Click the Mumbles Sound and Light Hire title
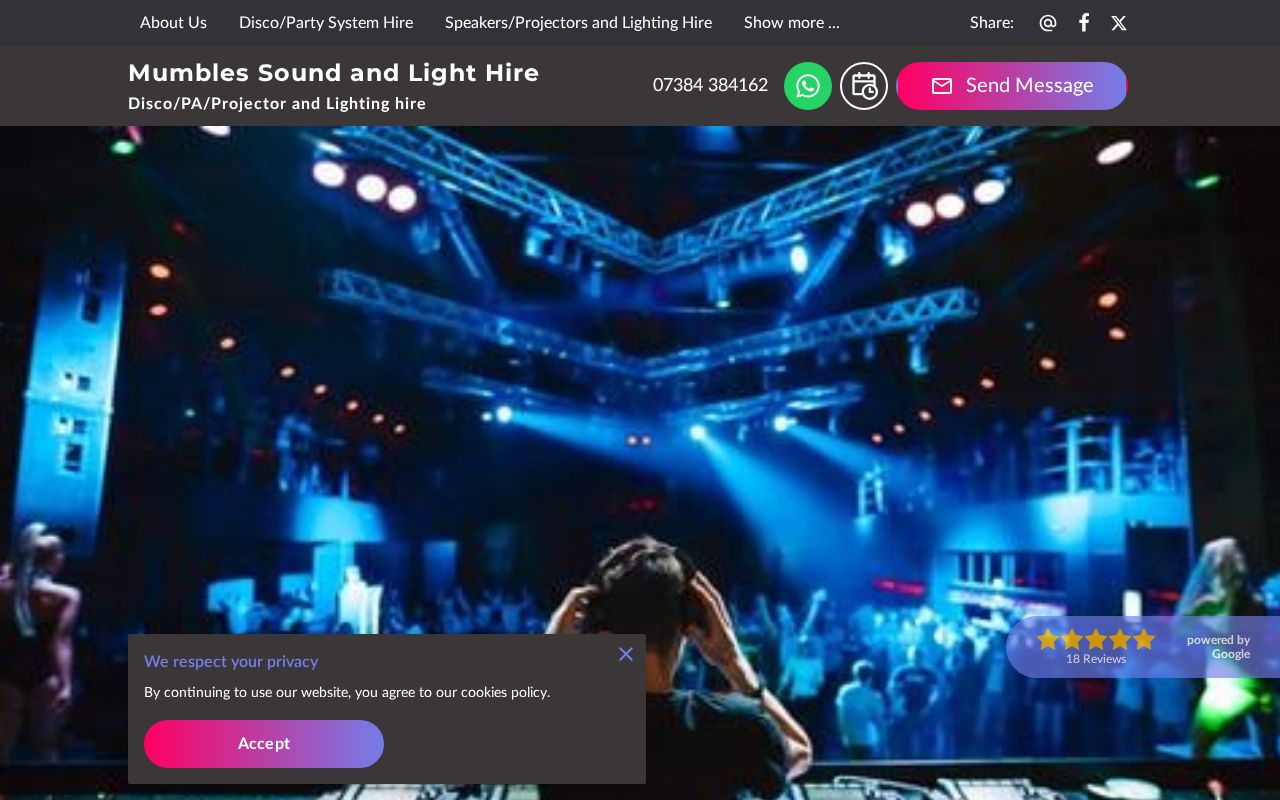 [x=334, y=73]
